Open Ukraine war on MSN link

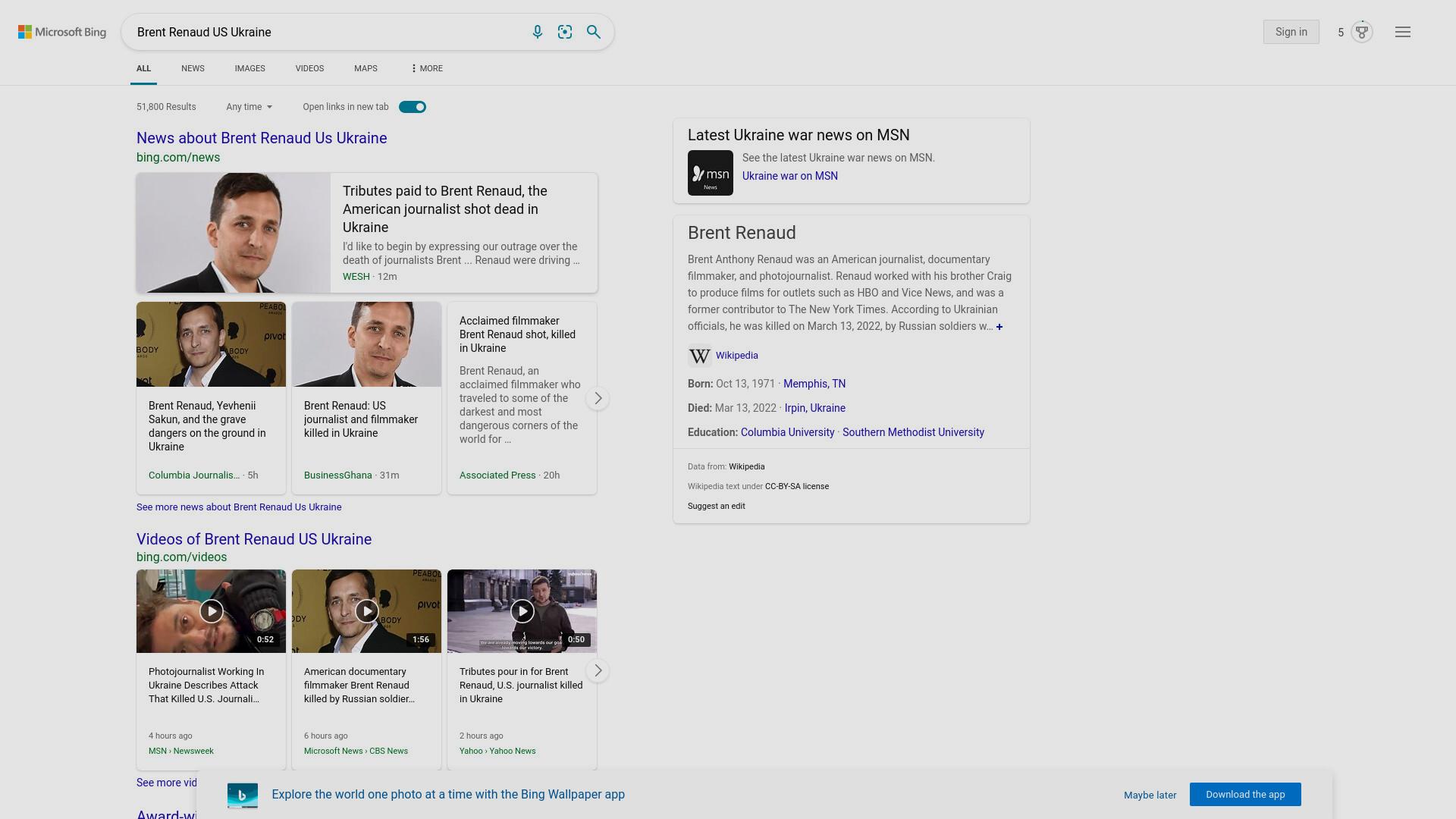pos(789,176)
